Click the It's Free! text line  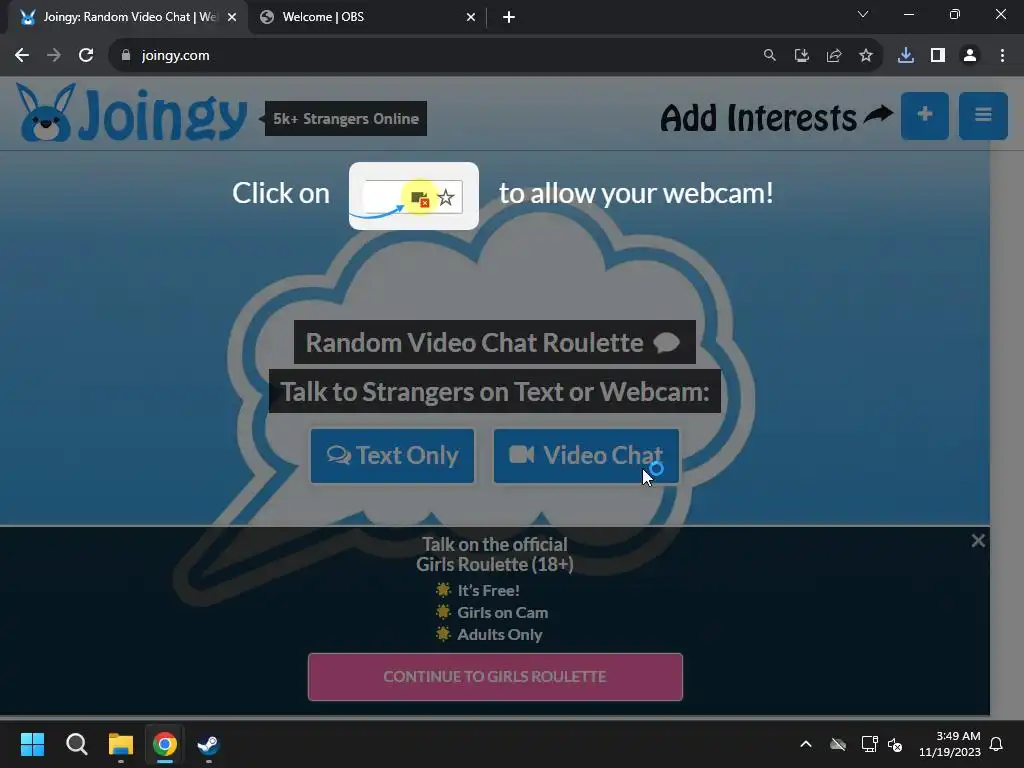coord(488,590)
